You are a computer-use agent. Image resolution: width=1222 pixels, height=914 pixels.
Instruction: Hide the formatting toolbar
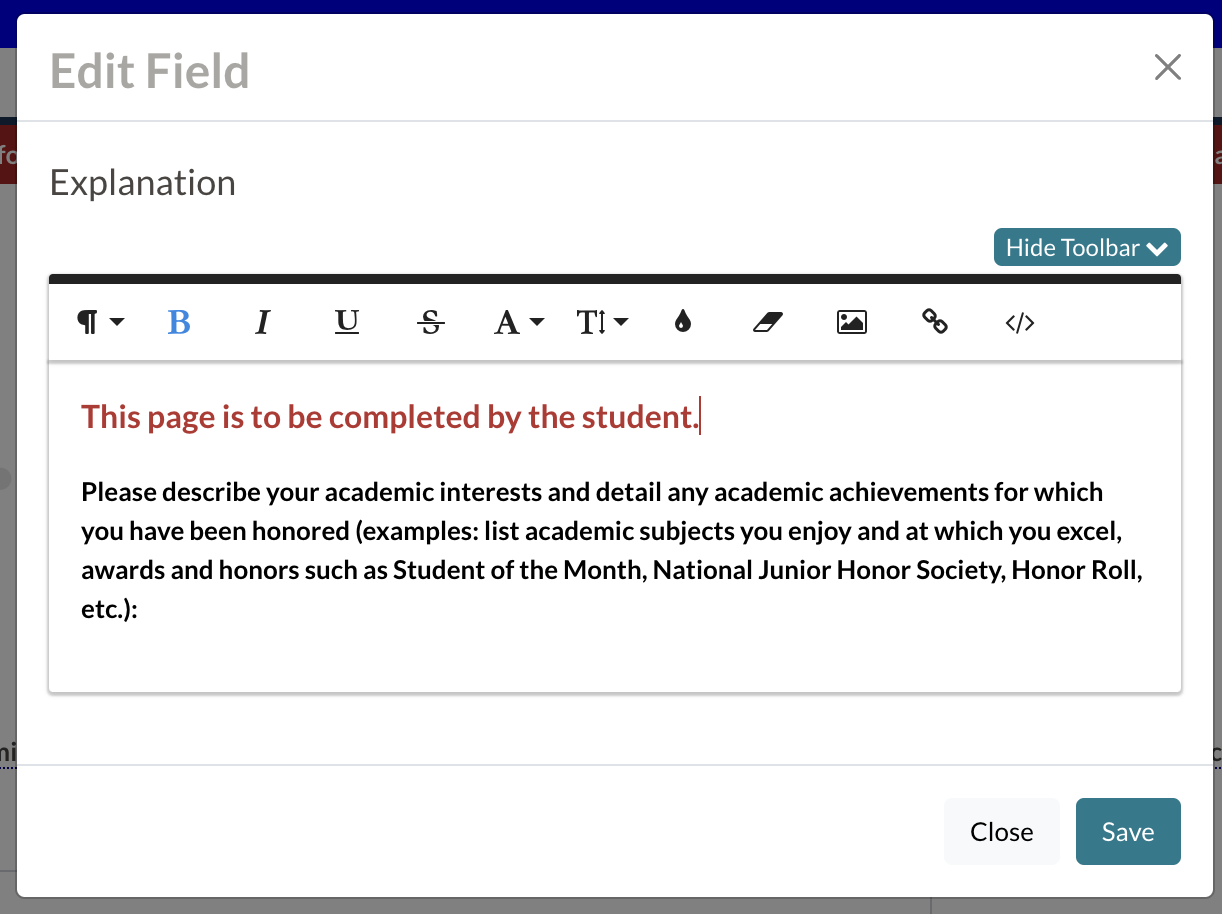coord(1087,247)
